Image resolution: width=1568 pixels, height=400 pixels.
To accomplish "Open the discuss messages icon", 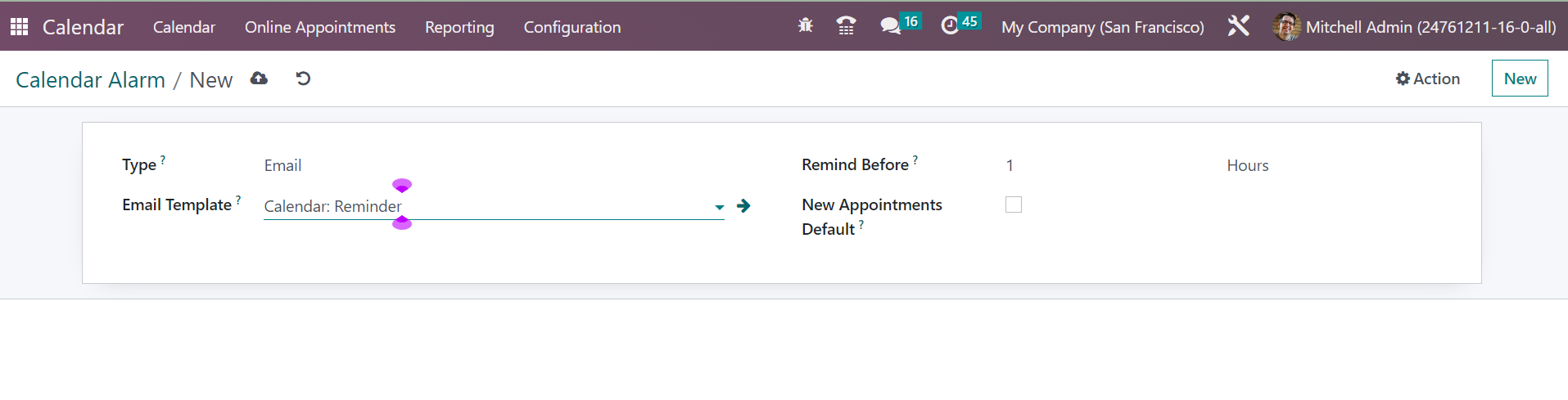I will pos(890,26).
